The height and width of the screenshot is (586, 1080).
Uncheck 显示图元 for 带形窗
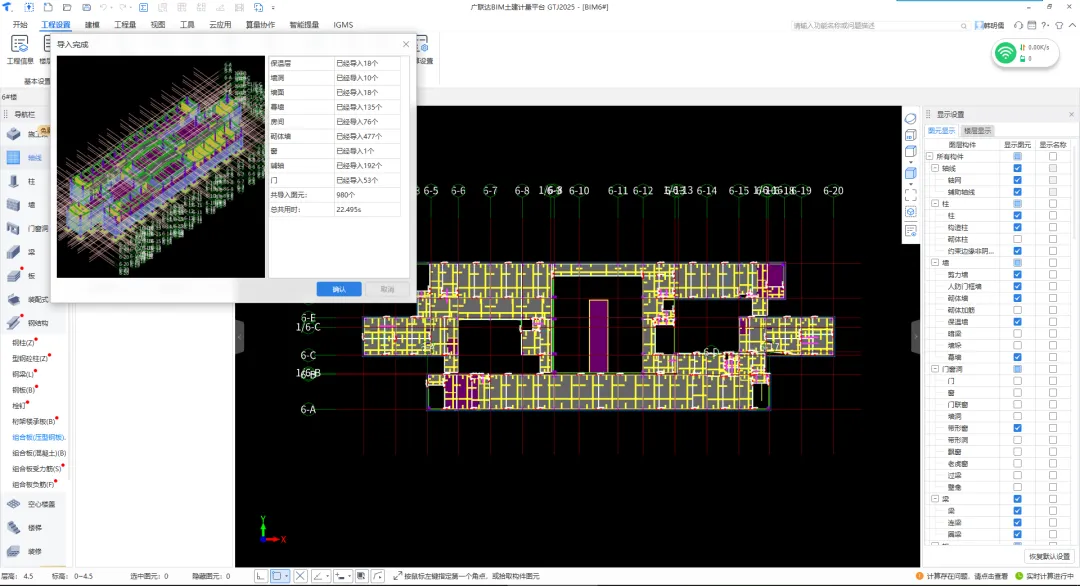[1017, 428]
